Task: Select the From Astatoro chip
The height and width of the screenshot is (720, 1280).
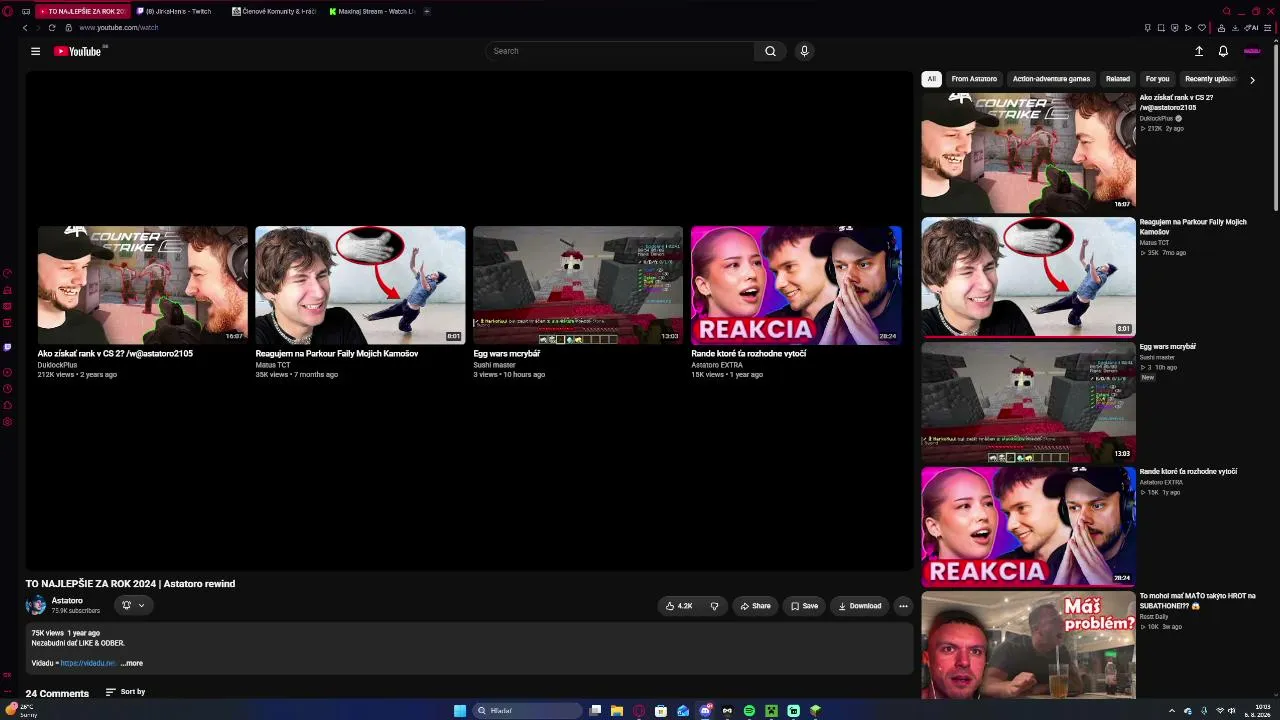Action: tap(974, 79)
